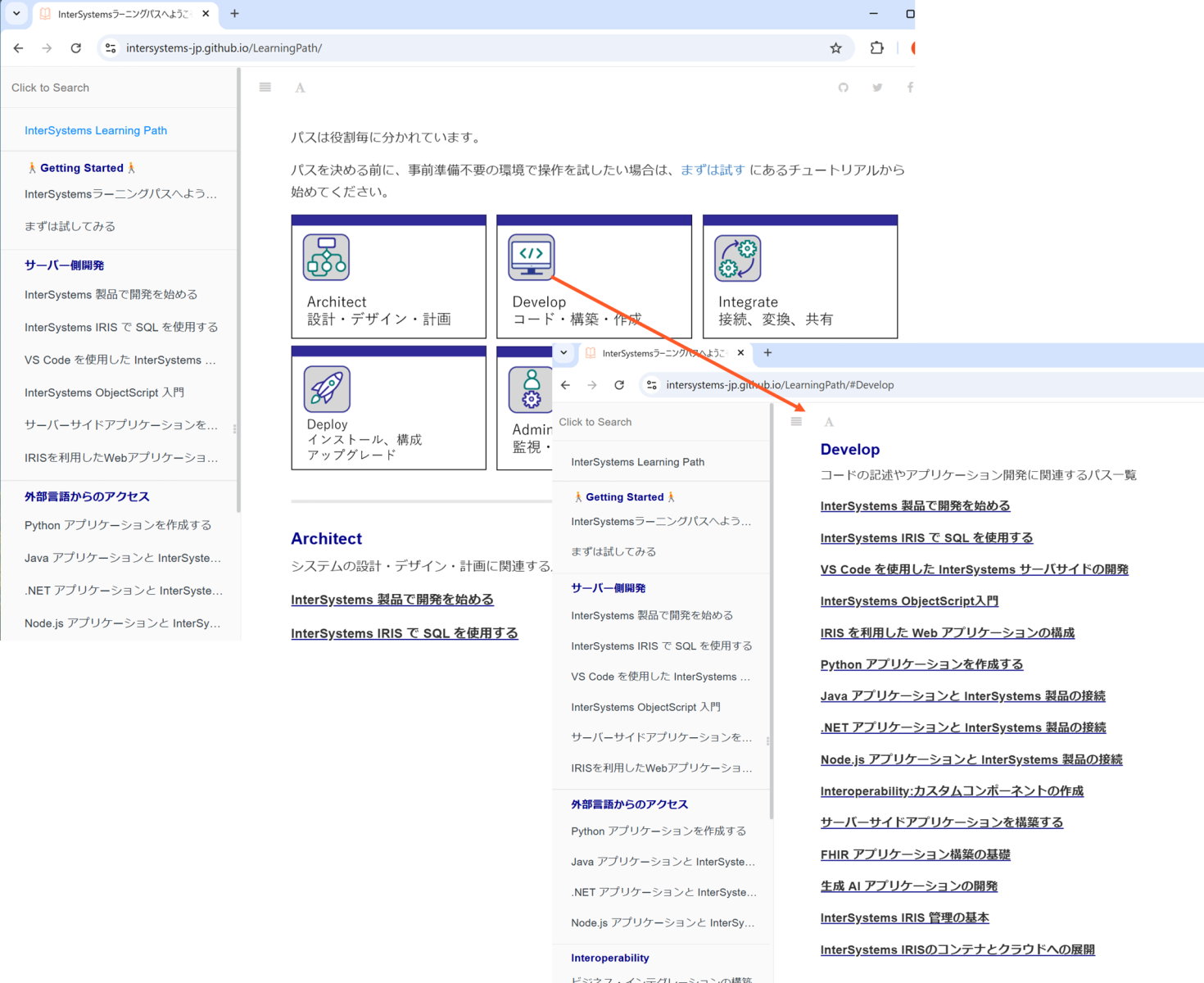Open tab search dropdown in second window
Viewport: 1204px width, 983px height.
(564, 353)
